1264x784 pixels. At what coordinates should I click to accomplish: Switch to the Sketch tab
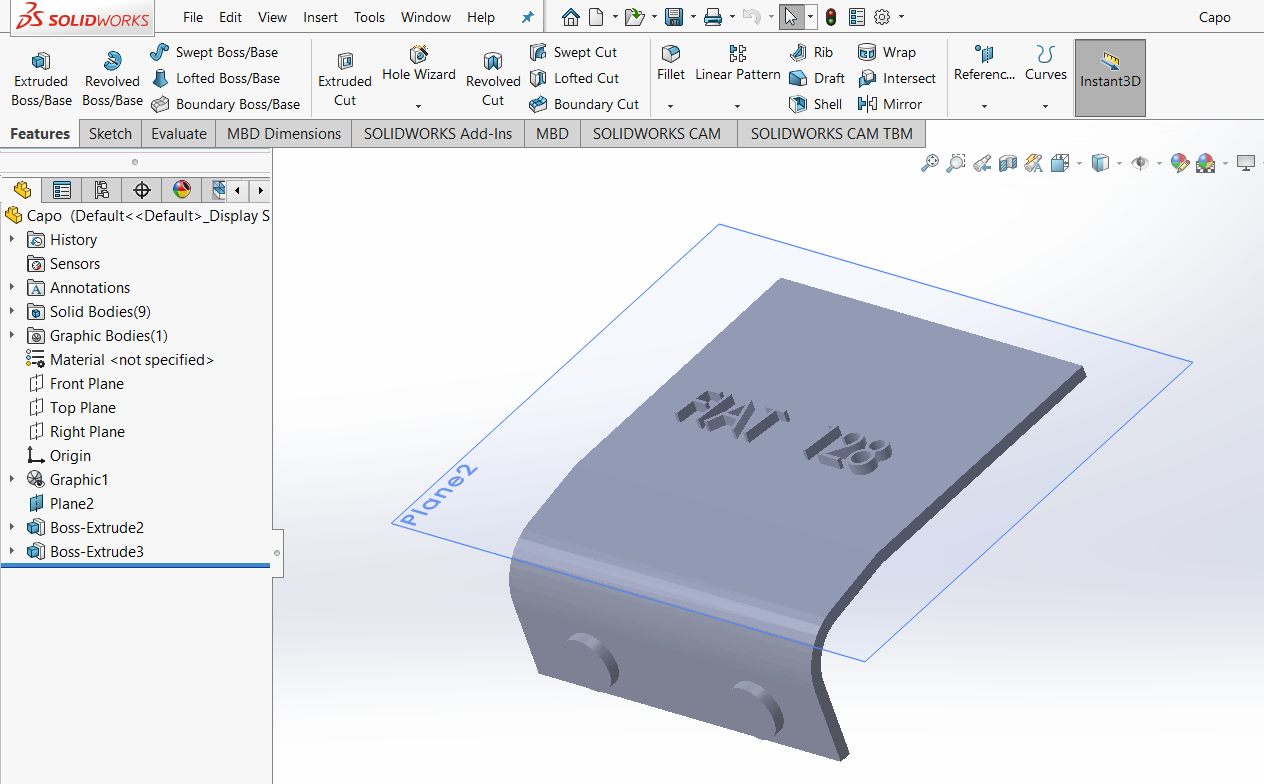coord(110,134)
